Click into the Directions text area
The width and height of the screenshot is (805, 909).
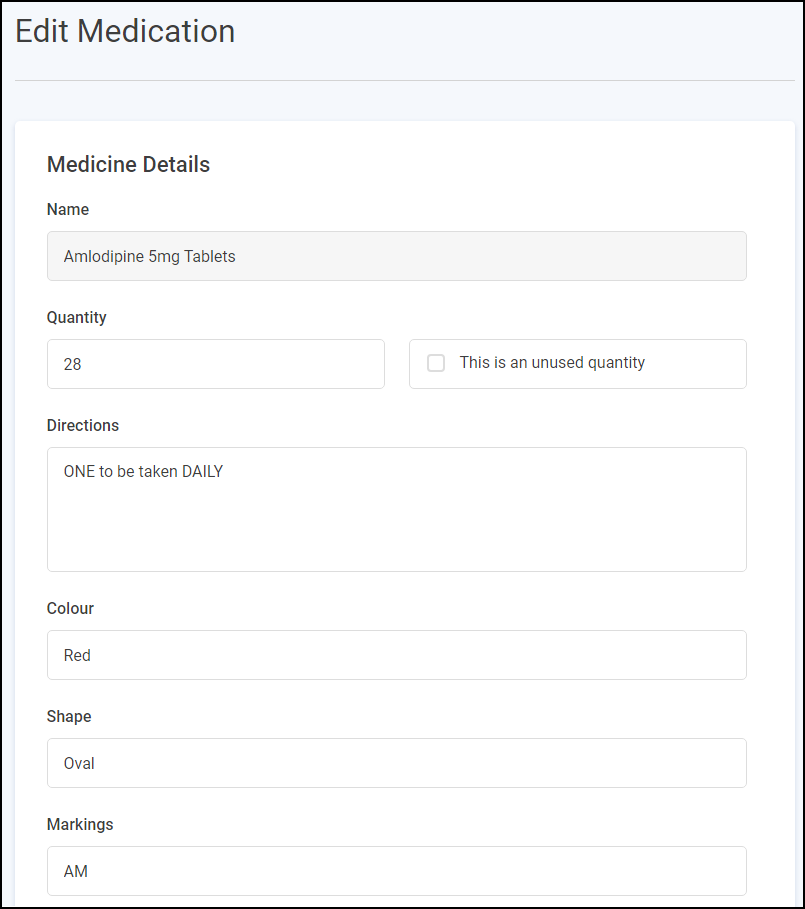click(396, 520)
